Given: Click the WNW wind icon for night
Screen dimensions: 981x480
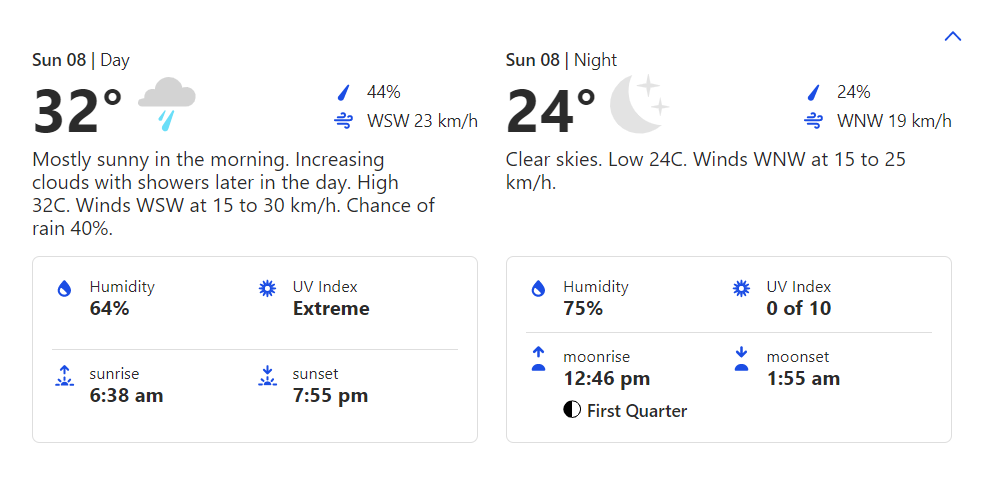Looking at the screenshot, I should 814,122.
